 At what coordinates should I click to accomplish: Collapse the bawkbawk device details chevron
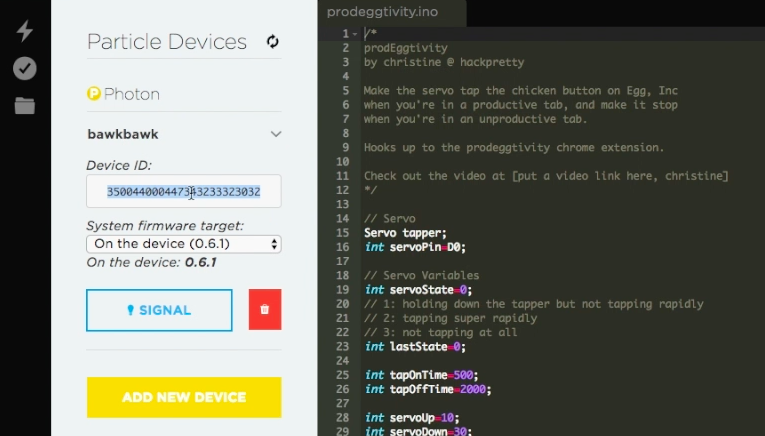[x=276, y=134]
